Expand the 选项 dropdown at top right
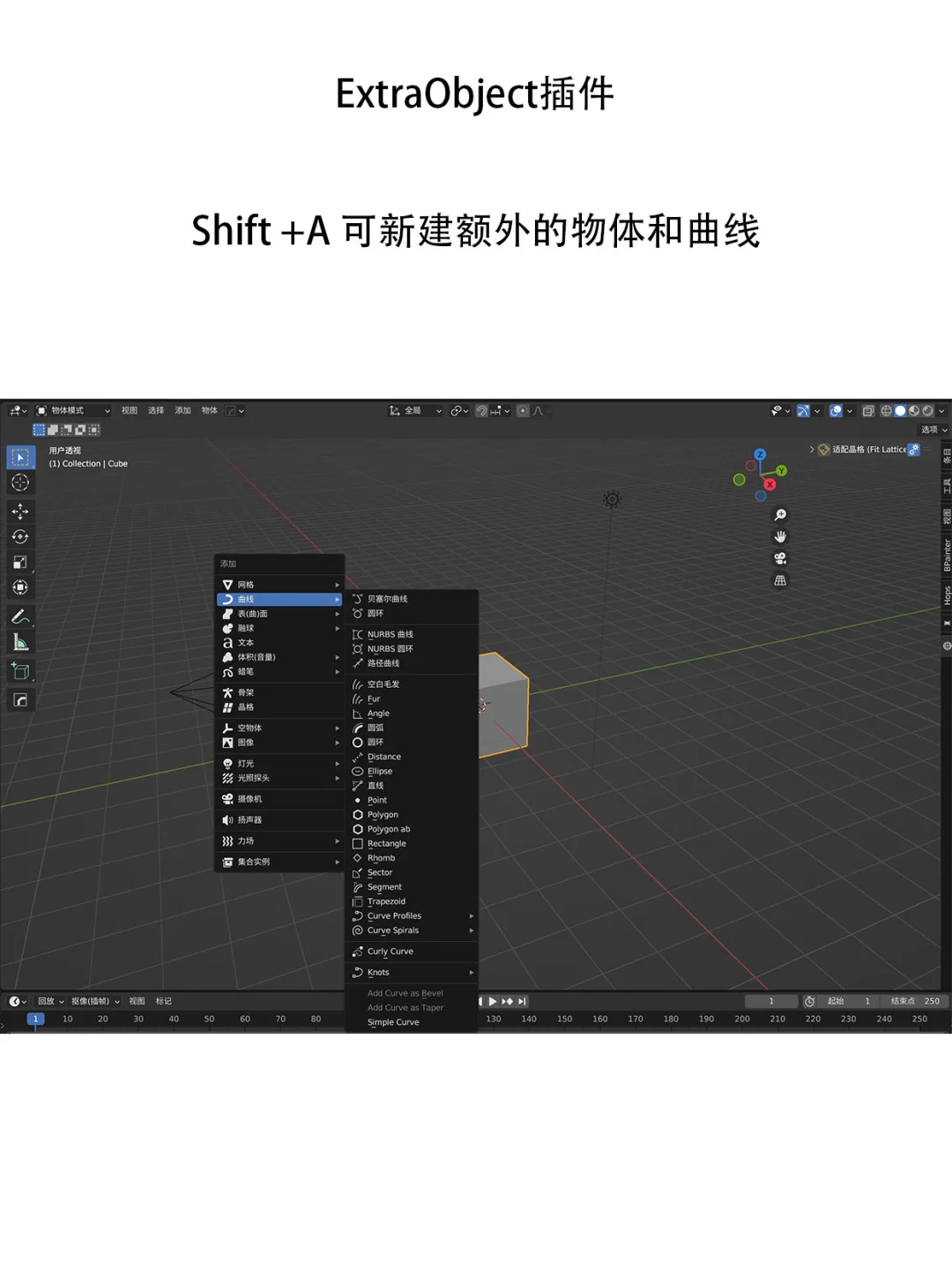This screenshot has height=1270, width=952. [930, 429]
